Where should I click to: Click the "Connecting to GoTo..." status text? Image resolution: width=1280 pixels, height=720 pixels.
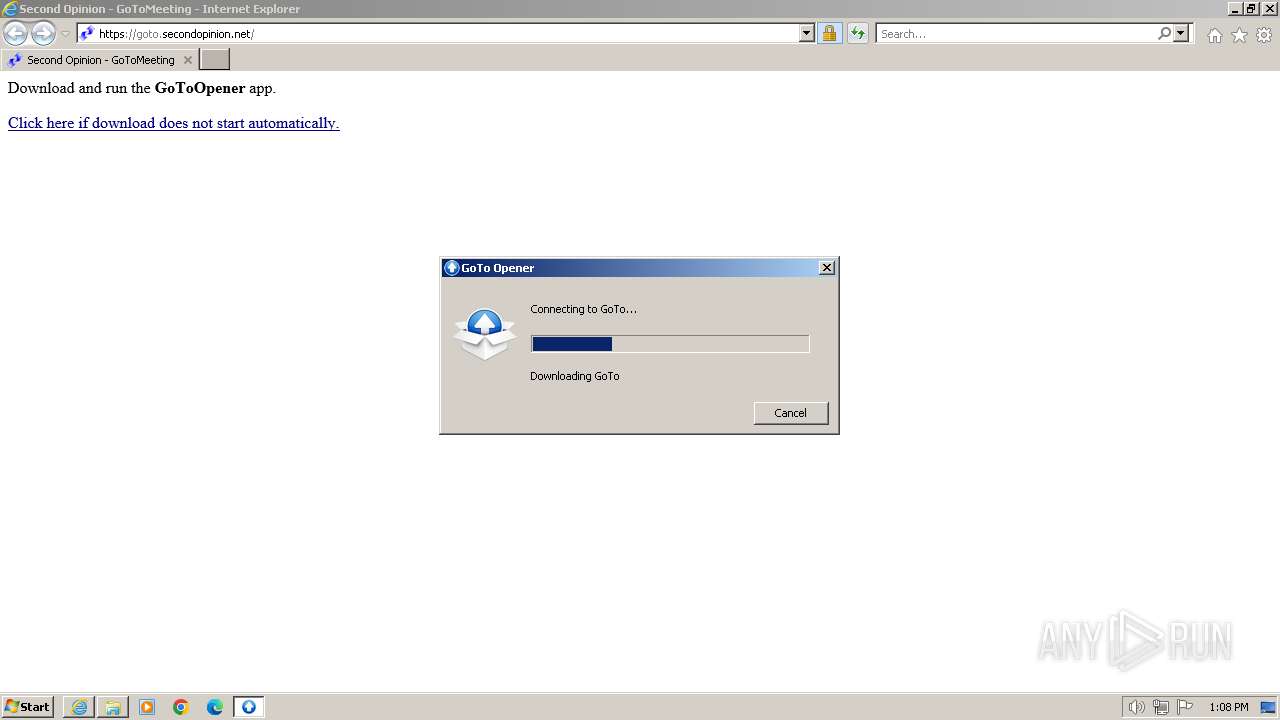pos(583,309)
